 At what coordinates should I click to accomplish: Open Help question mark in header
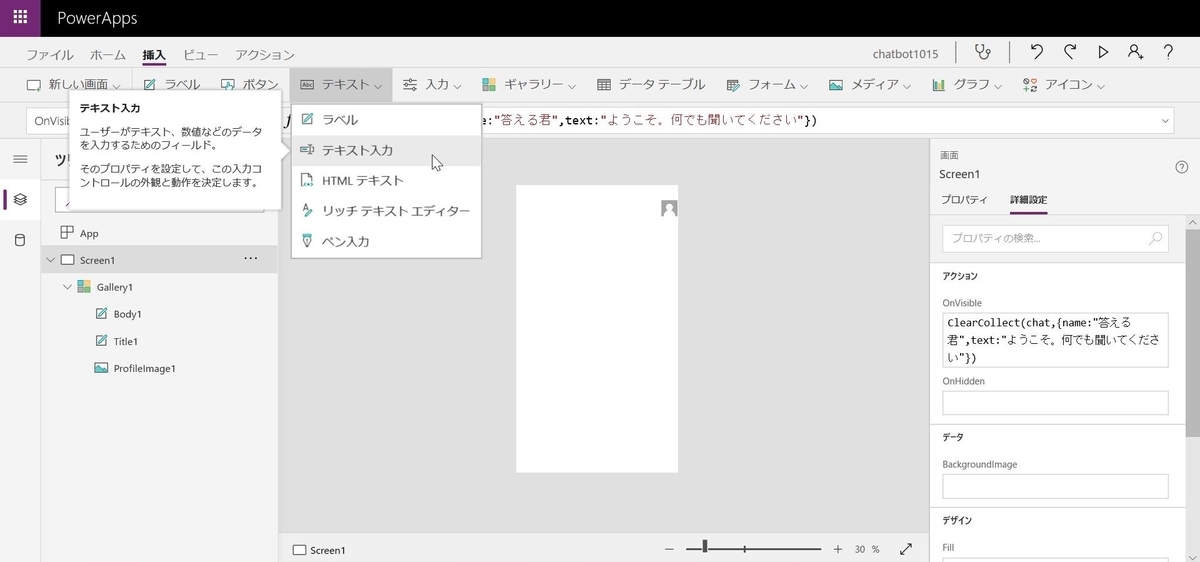(1168, 53)
